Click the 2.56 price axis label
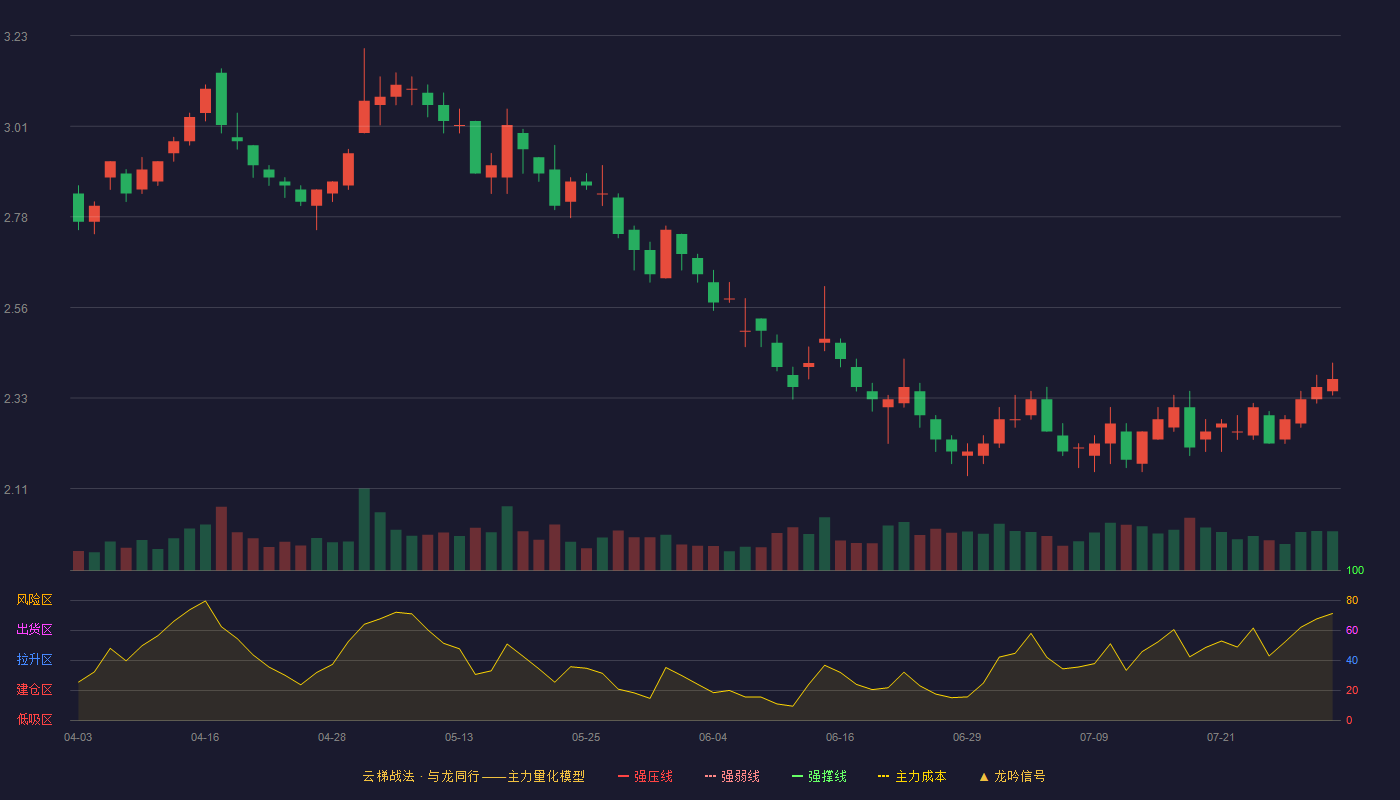The width and height of the screenshot is (1400, 800). [x=15, y=309]
